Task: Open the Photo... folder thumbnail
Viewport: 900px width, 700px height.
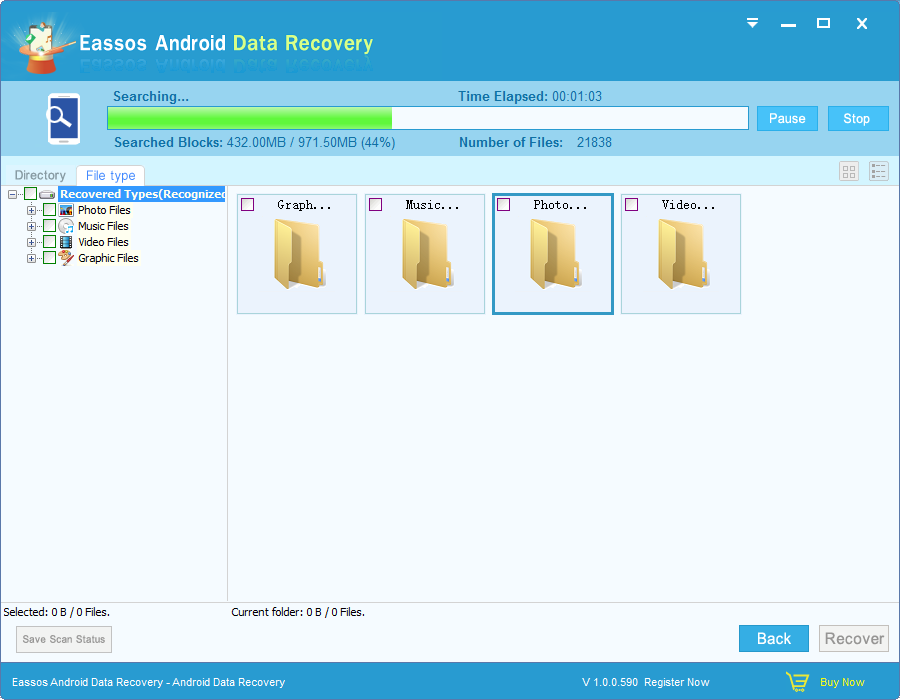Action: tap(553, 254)
